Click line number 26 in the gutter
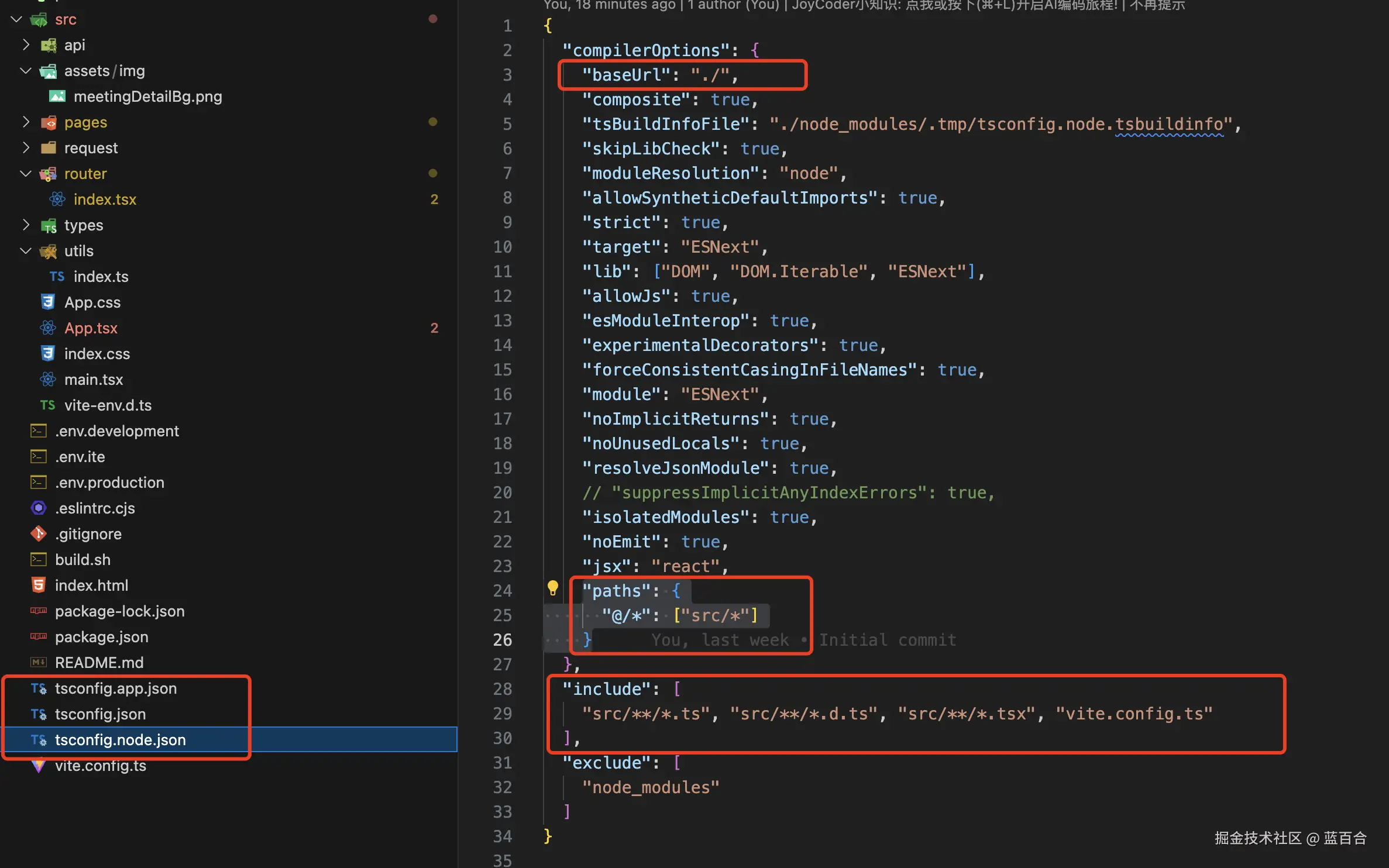1389x868 pixels. tap(502, 640)
